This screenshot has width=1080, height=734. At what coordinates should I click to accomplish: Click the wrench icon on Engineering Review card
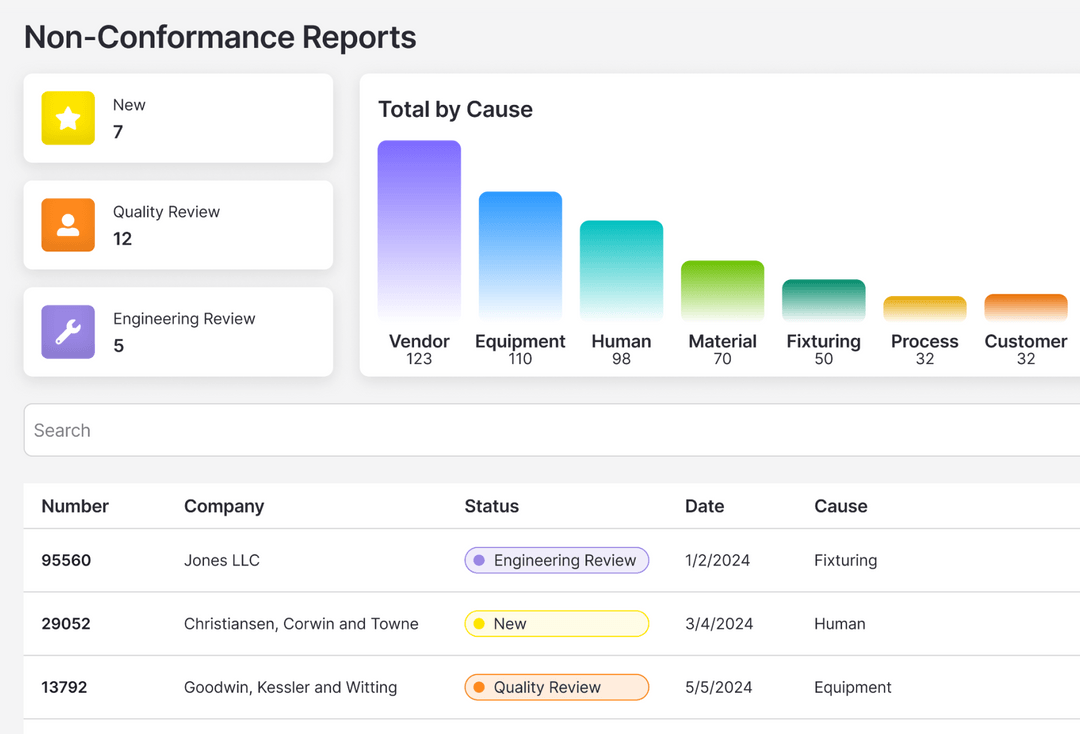tap(67, 331)
